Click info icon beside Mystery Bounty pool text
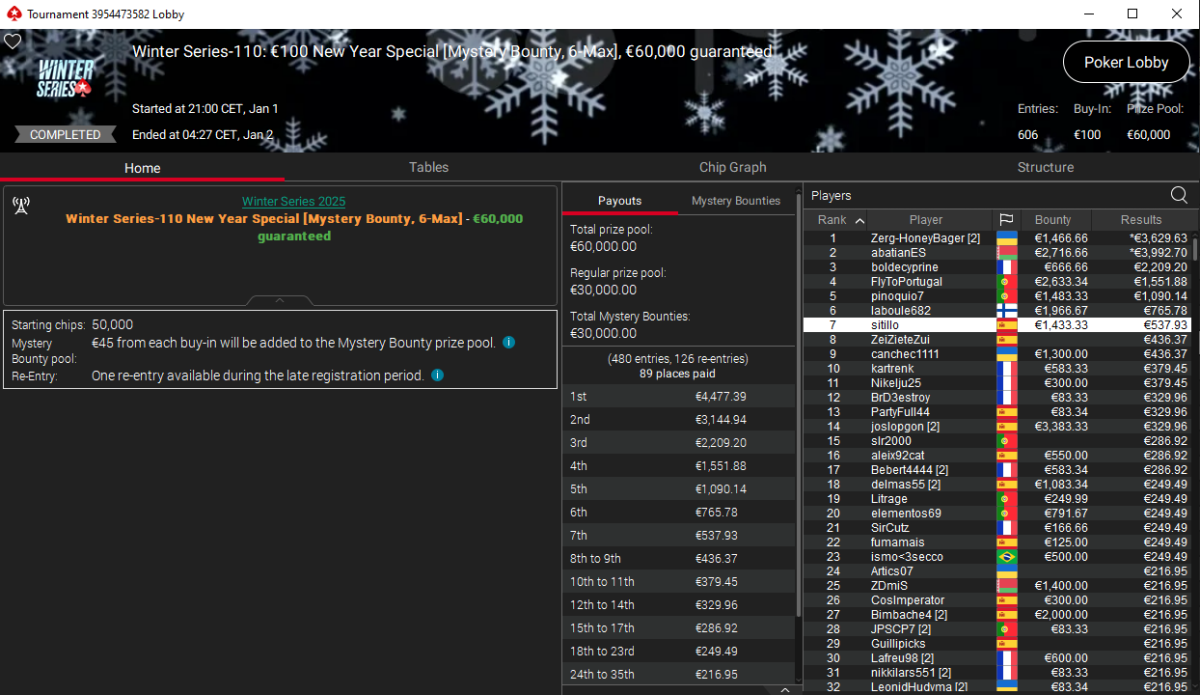 pyautogui.click(x=509, y=343)
